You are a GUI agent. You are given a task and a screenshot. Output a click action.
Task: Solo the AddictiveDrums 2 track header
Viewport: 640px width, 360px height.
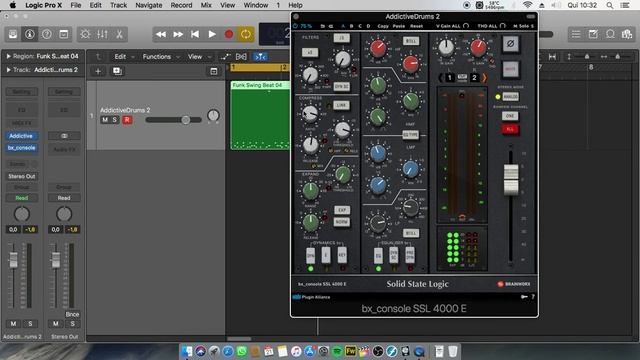(x=115, y=120)
